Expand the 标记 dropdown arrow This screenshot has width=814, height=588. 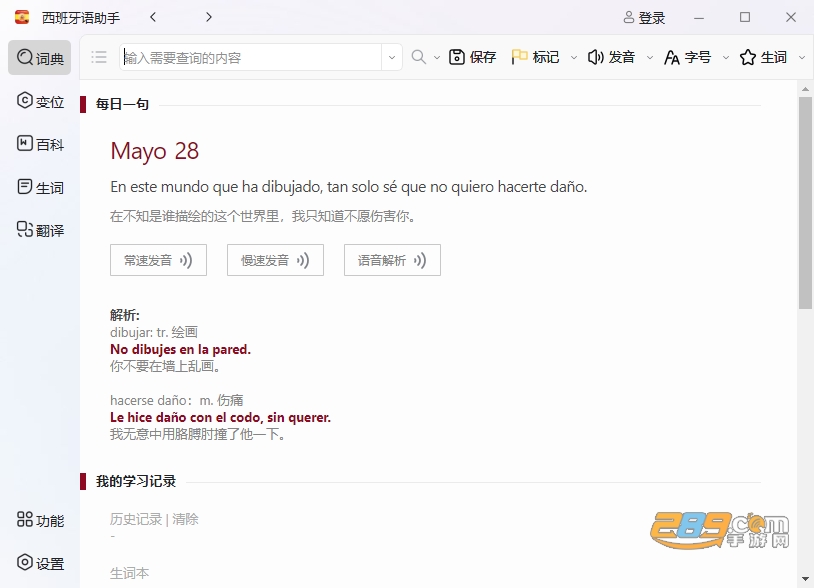(574, 58)
